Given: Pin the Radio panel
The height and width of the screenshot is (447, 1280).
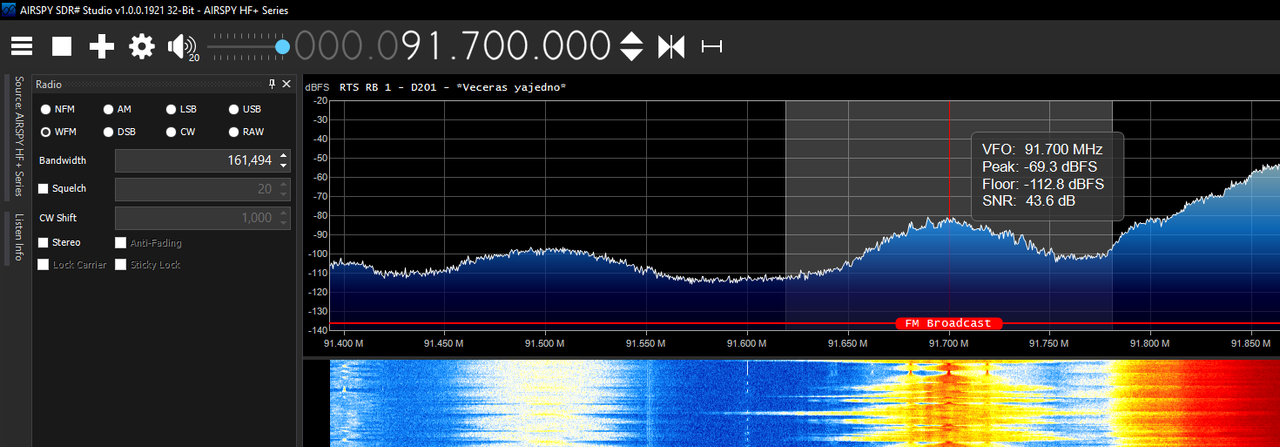Looking at the screenshot, I should click(x=272, y=84).
